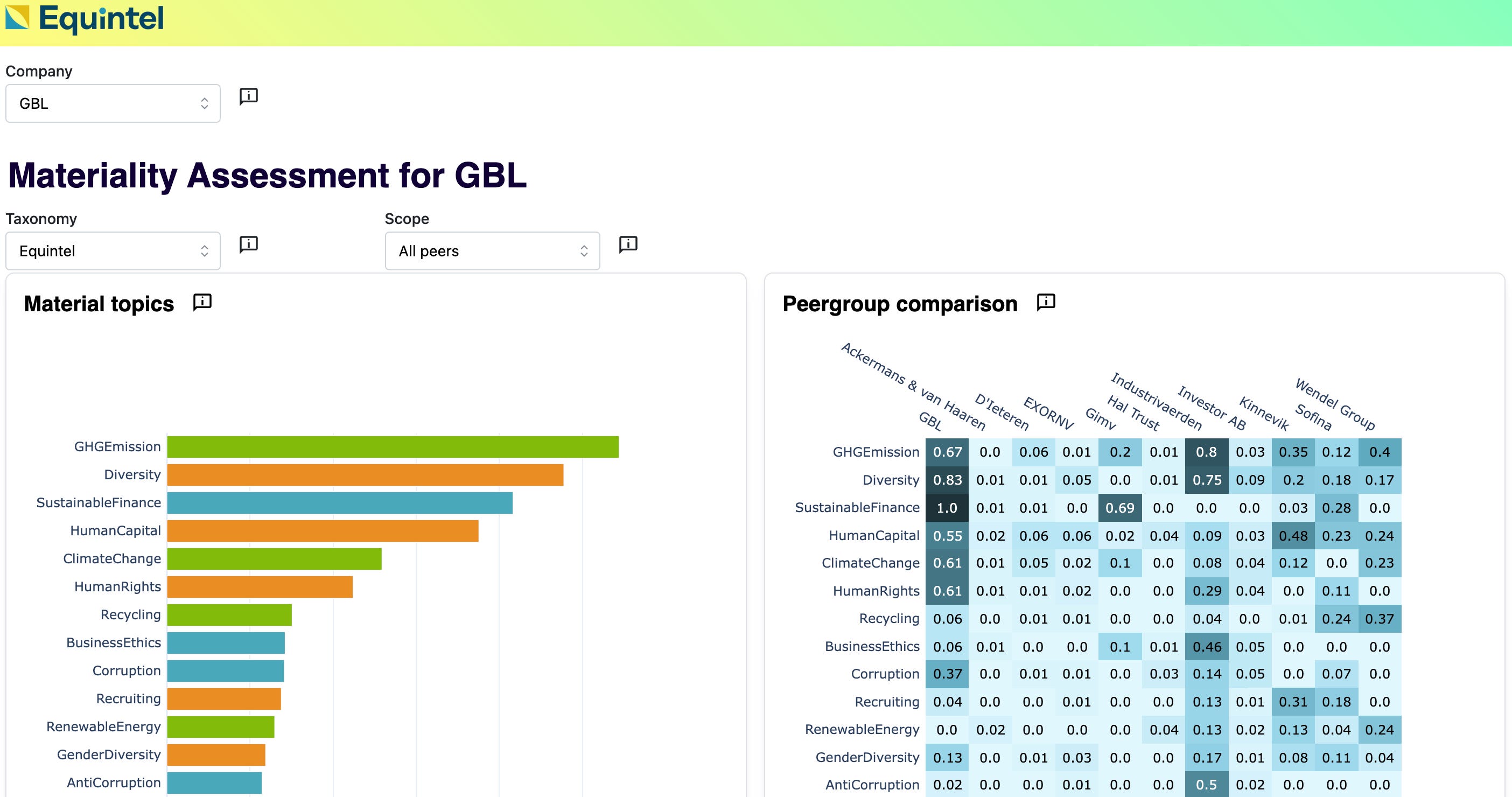Screen dimensions: 1512x797
Task: Click the Diversity orange bar
Action: (365, 475)
